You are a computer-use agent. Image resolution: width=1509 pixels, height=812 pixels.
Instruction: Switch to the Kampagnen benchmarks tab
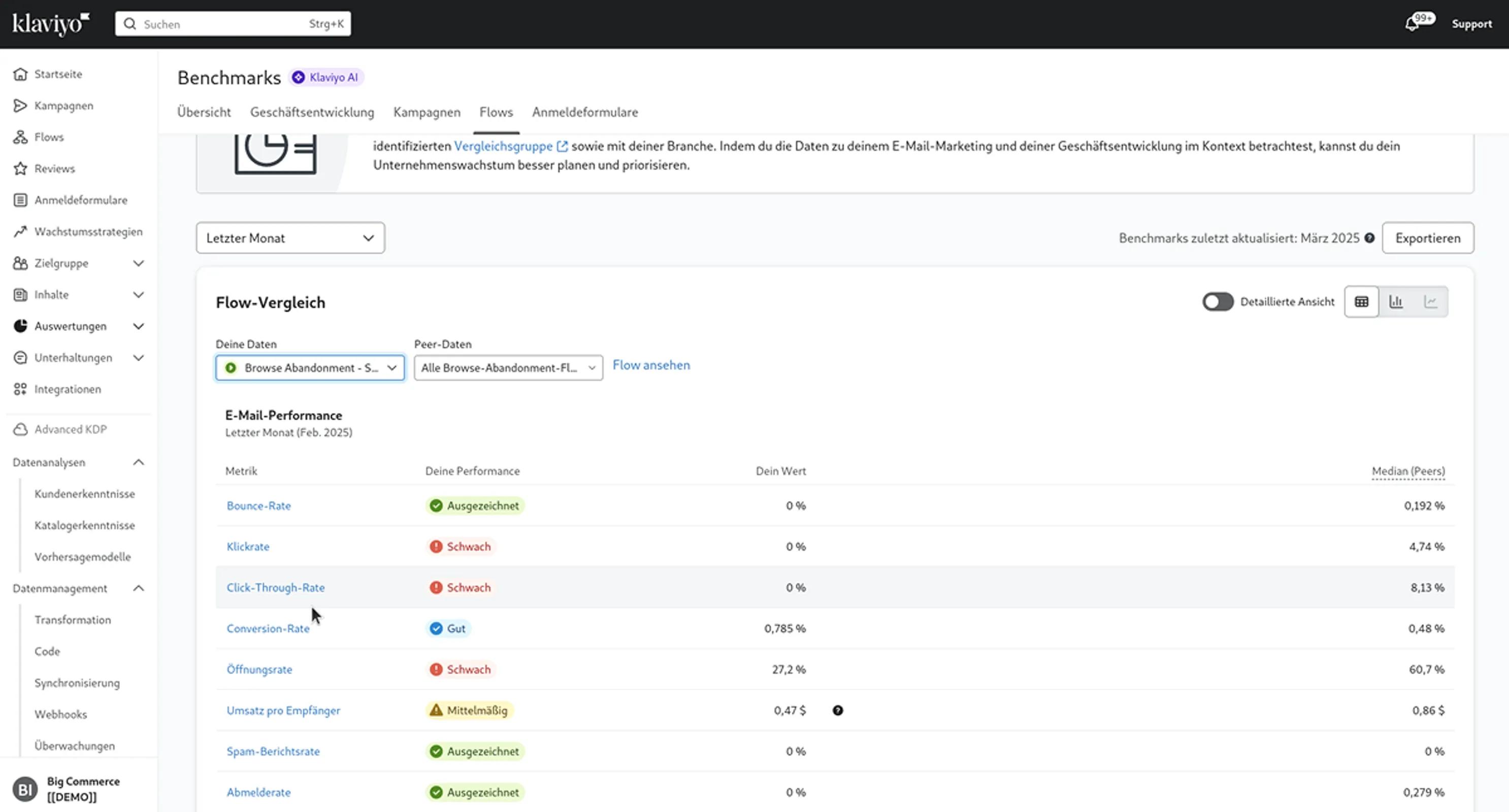(427, 112)
